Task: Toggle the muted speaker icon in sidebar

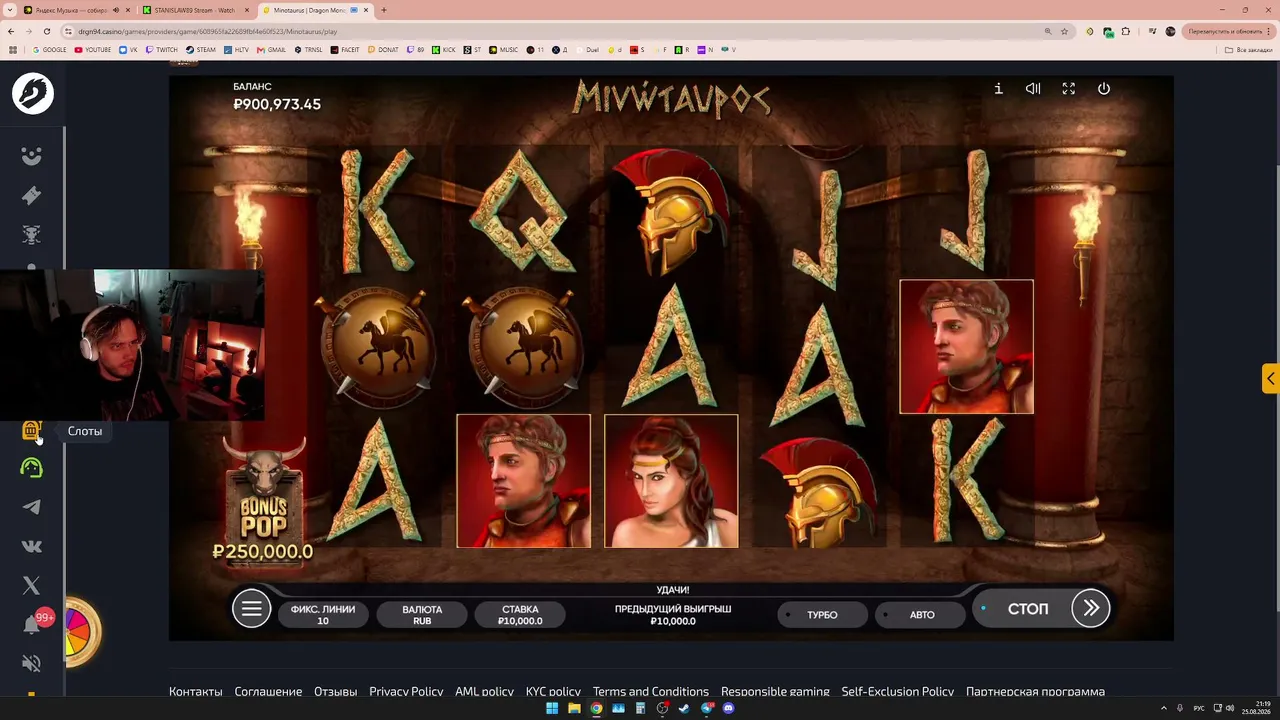Action: tap(31, 663)
